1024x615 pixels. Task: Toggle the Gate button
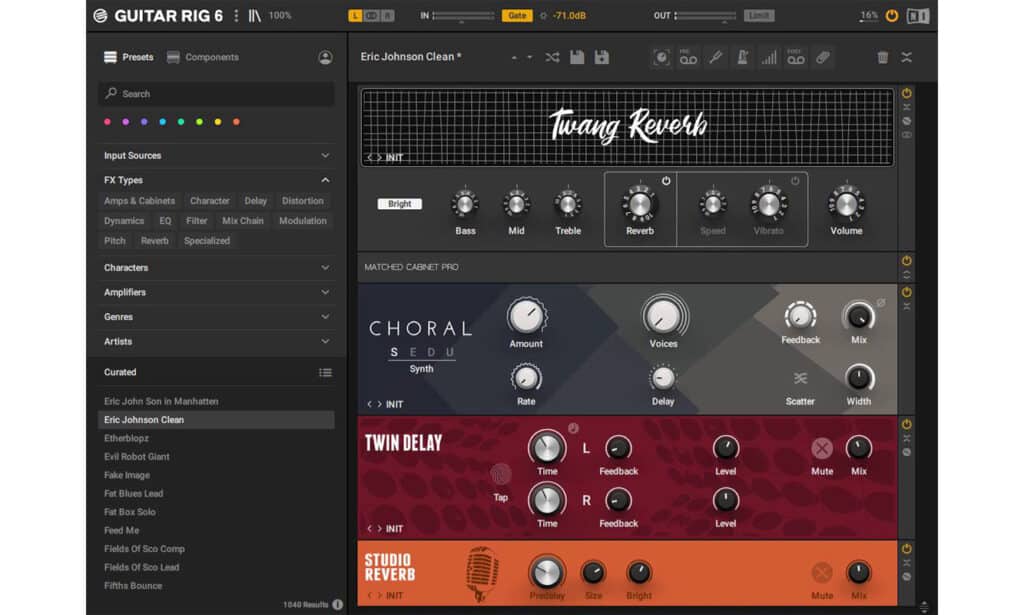coord(517,16)
